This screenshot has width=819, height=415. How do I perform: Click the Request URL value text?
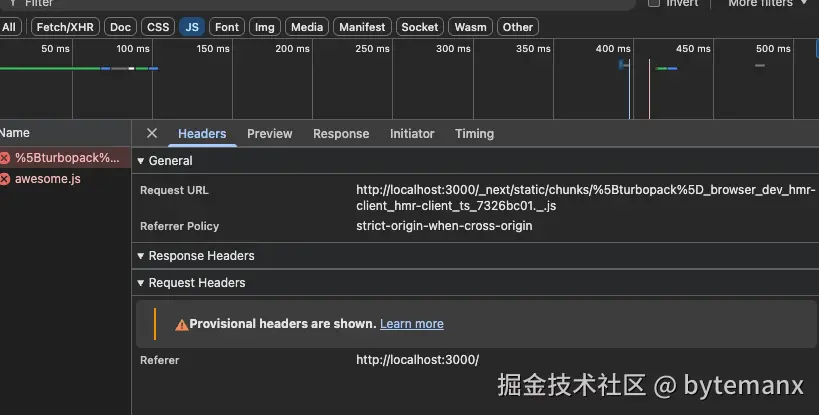(x=586, y=198)
